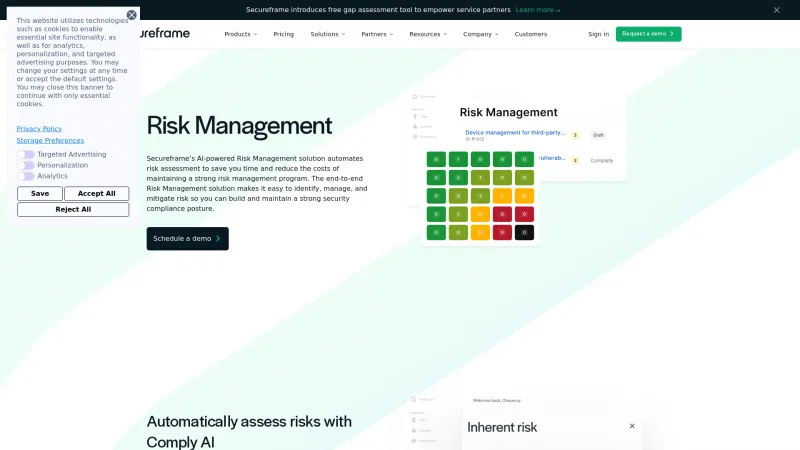Screen dimensions: 800x450
Task: Toggle Analytics switch
Action: tap(26, 176)
